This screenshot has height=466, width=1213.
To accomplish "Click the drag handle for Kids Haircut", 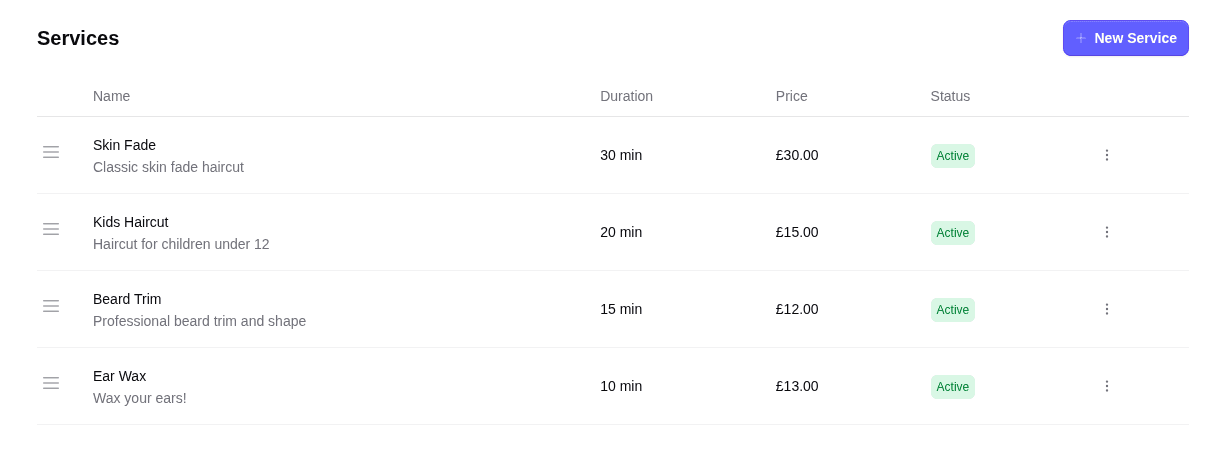I will [x=51, y=229].
